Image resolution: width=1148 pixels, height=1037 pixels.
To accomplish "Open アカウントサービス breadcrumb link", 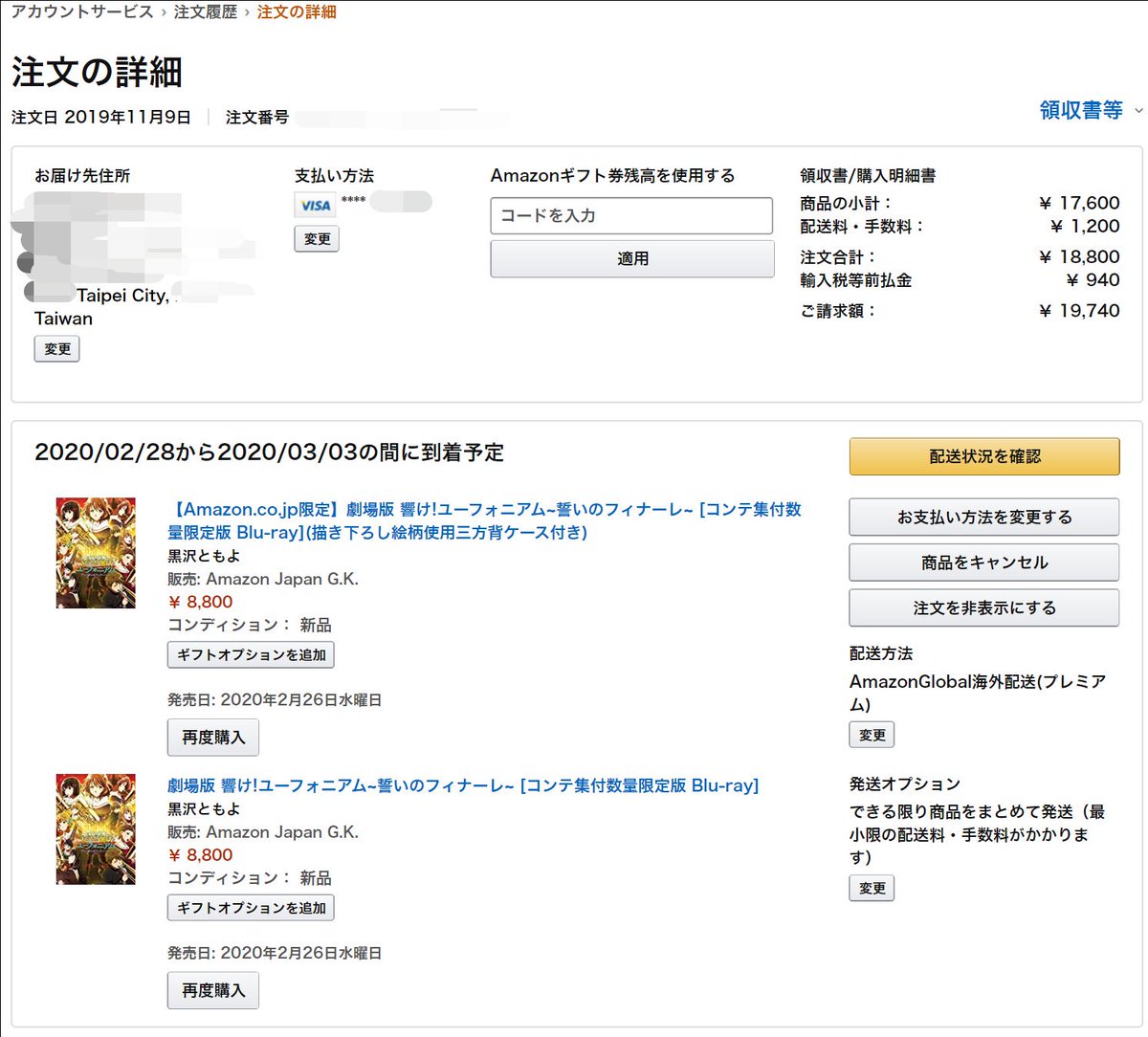I will pyautogui.click(x=81, y=11).
